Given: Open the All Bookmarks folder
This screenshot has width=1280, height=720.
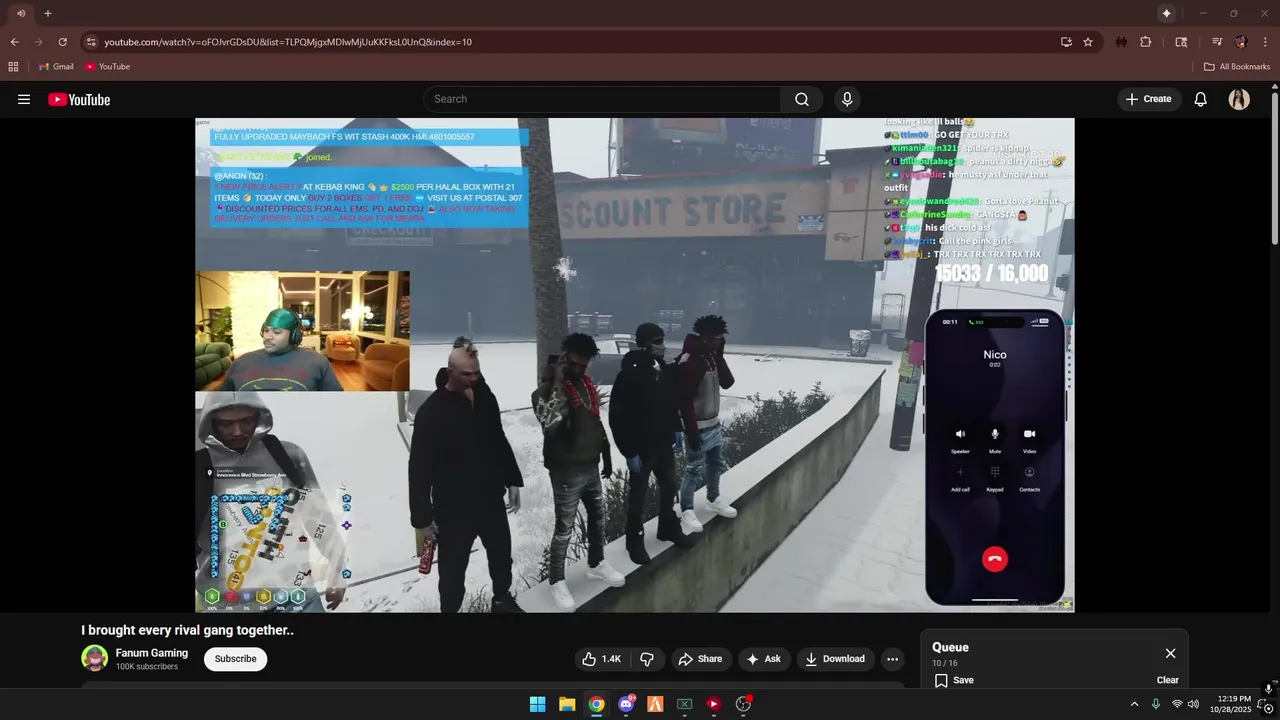Looking at the screenshot, I should point(1237,67).
